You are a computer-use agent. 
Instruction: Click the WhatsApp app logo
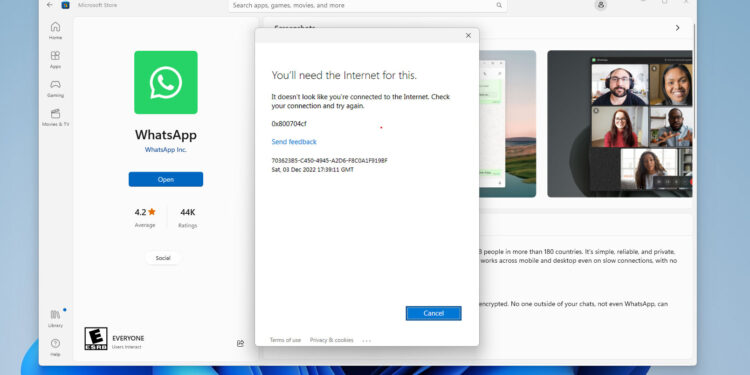point(165,82)
